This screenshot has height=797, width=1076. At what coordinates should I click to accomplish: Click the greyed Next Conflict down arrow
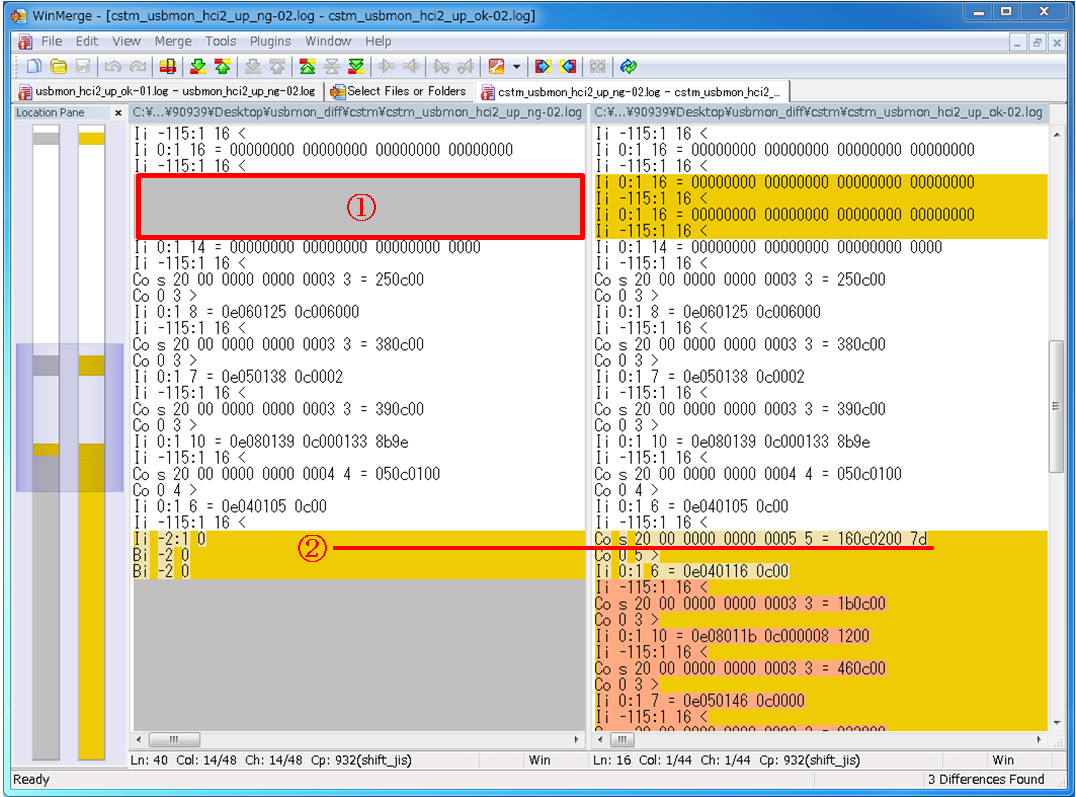click(253, 67)
